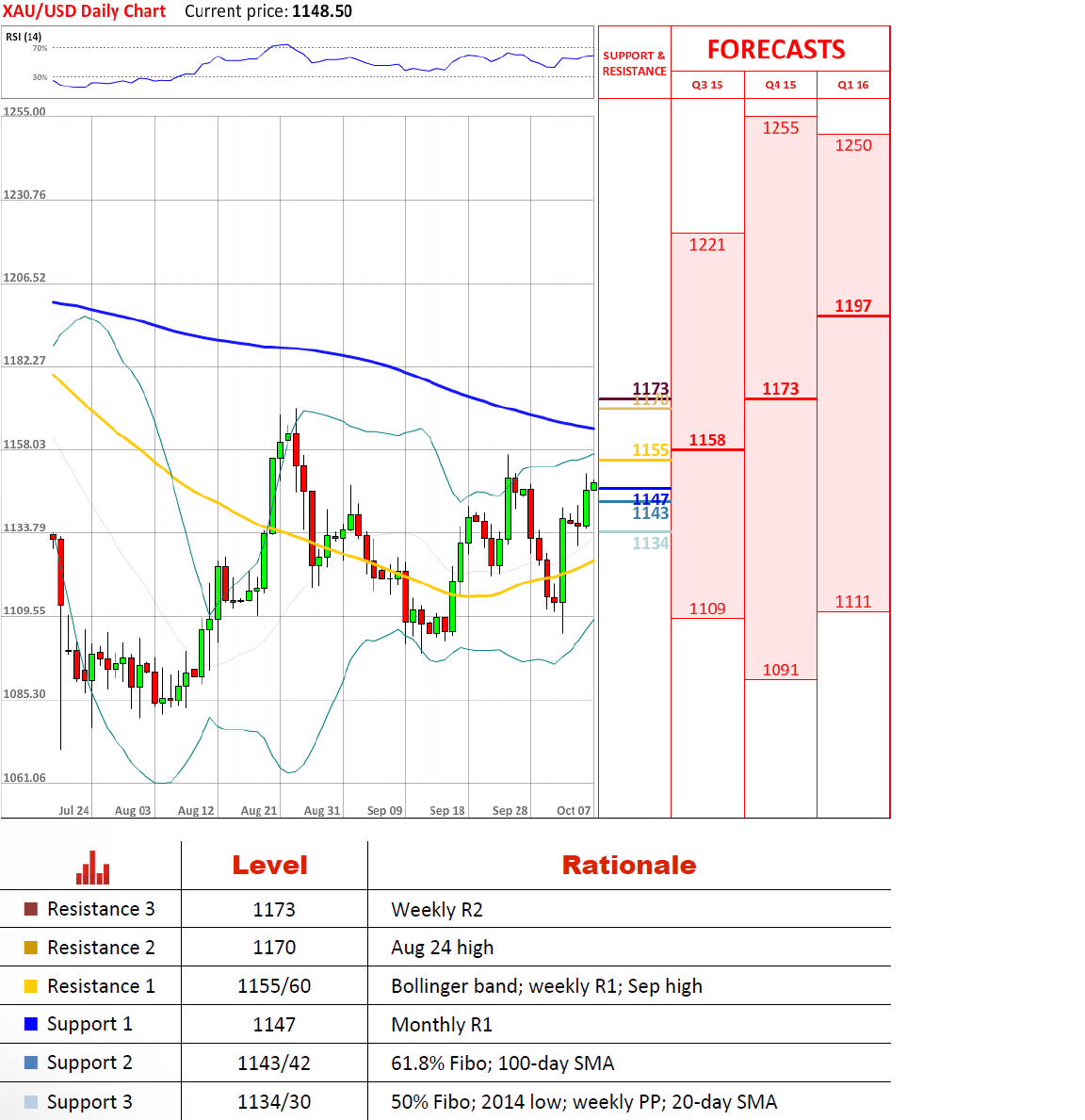
Task: Click the 1250 upper forecast in Q1 16
Action: click(853, 145)
